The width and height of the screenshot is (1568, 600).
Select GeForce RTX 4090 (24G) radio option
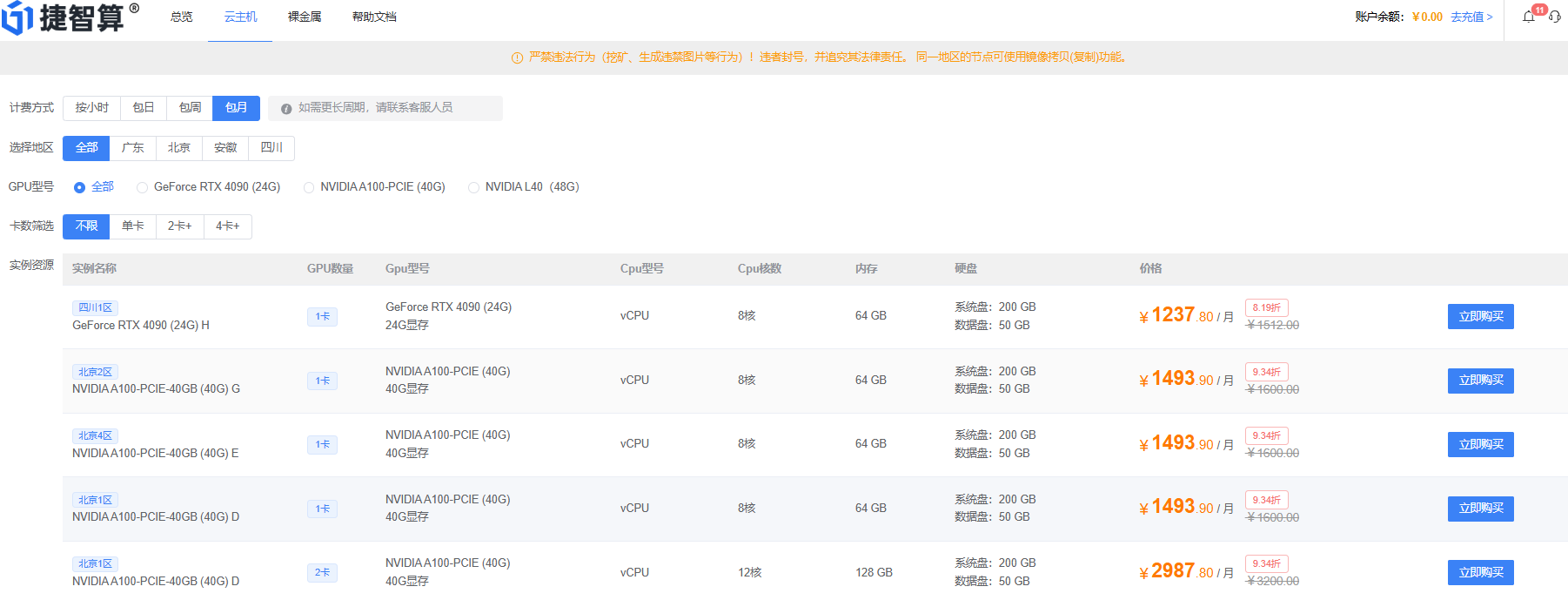click(142, 187)
